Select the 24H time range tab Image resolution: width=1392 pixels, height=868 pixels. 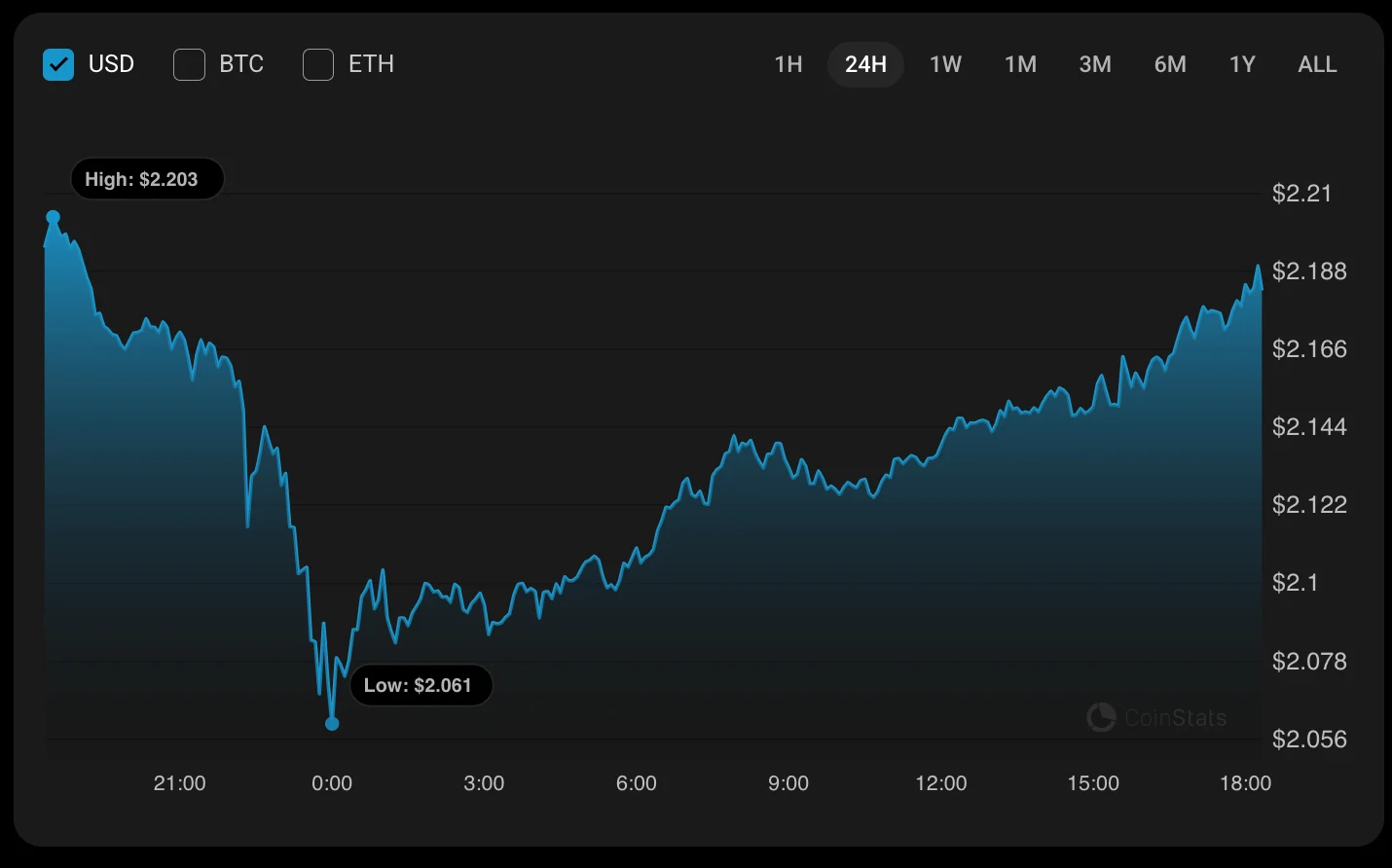pos(865,64)
